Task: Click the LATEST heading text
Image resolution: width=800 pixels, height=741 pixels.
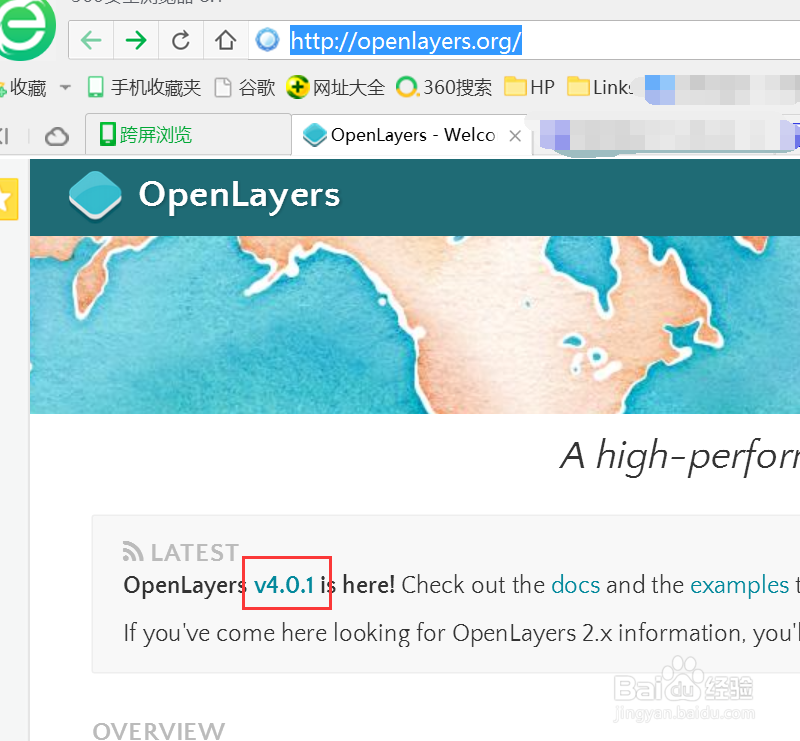Action: (x=194, y=553)
